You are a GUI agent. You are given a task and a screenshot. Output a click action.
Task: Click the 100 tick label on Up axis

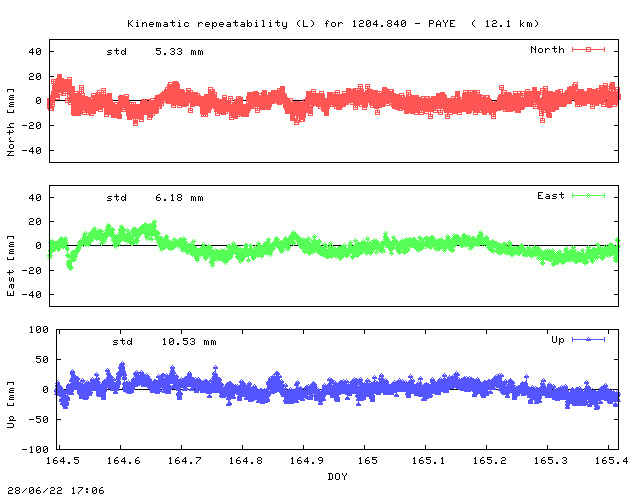click(39, 330)
